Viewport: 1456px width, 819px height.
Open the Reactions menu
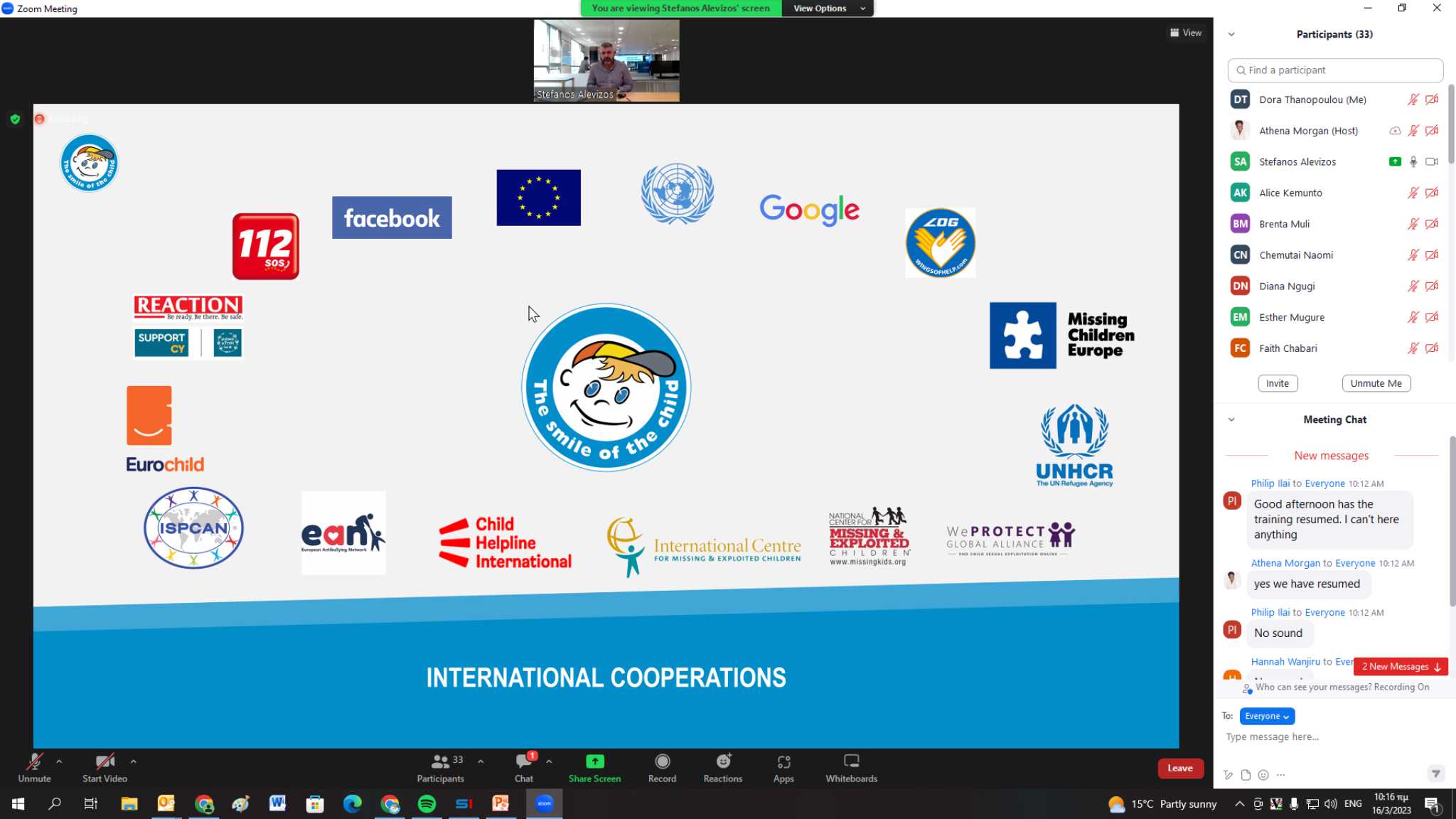(x=723, y=768)
